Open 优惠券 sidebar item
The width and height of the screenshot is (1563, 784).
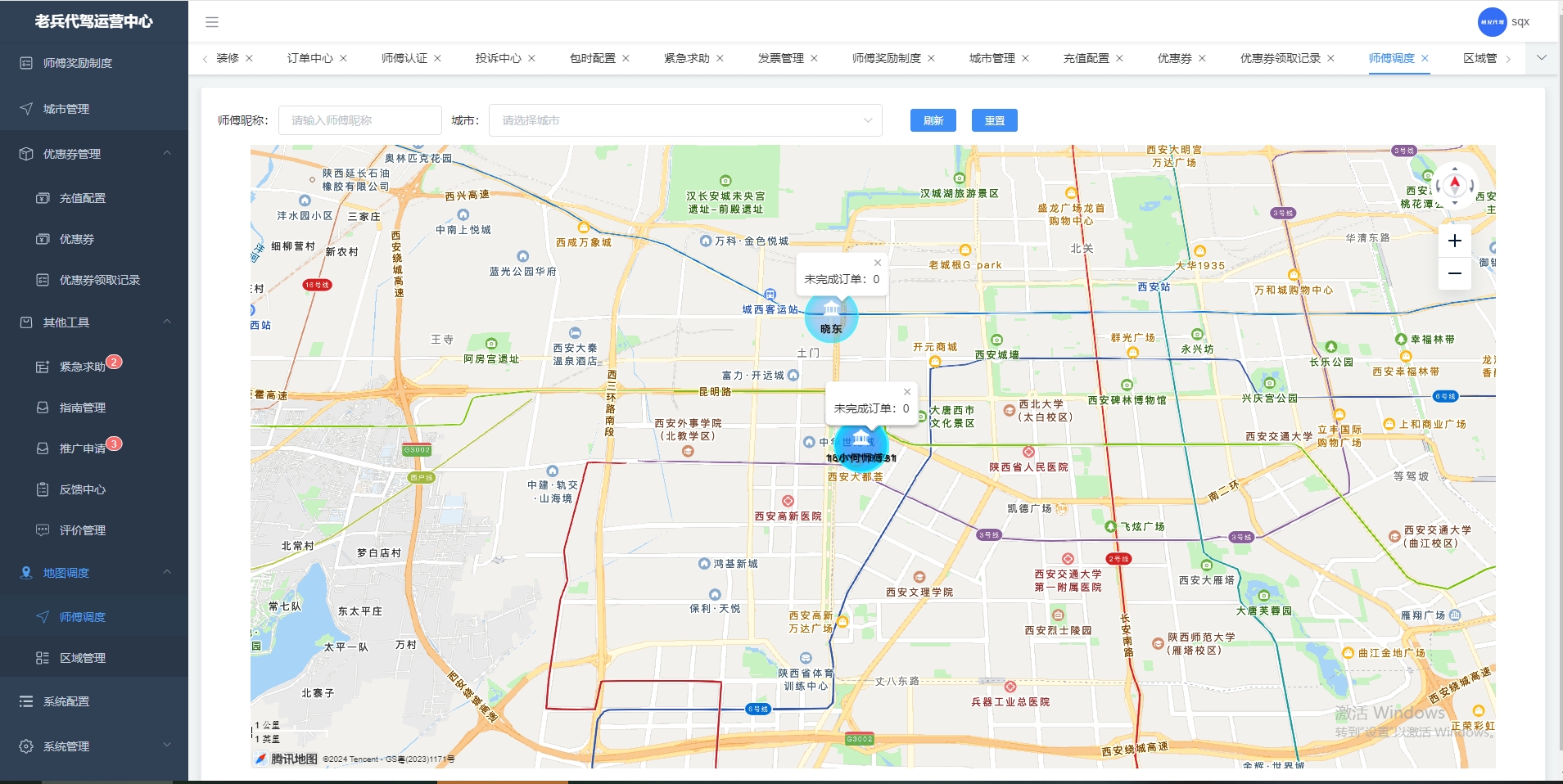[94, 239]
